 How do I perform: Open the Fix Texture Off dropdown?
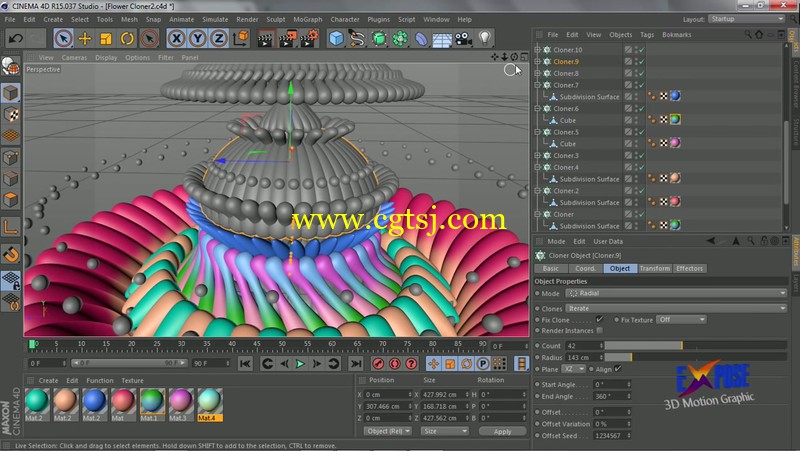(682, 319)
